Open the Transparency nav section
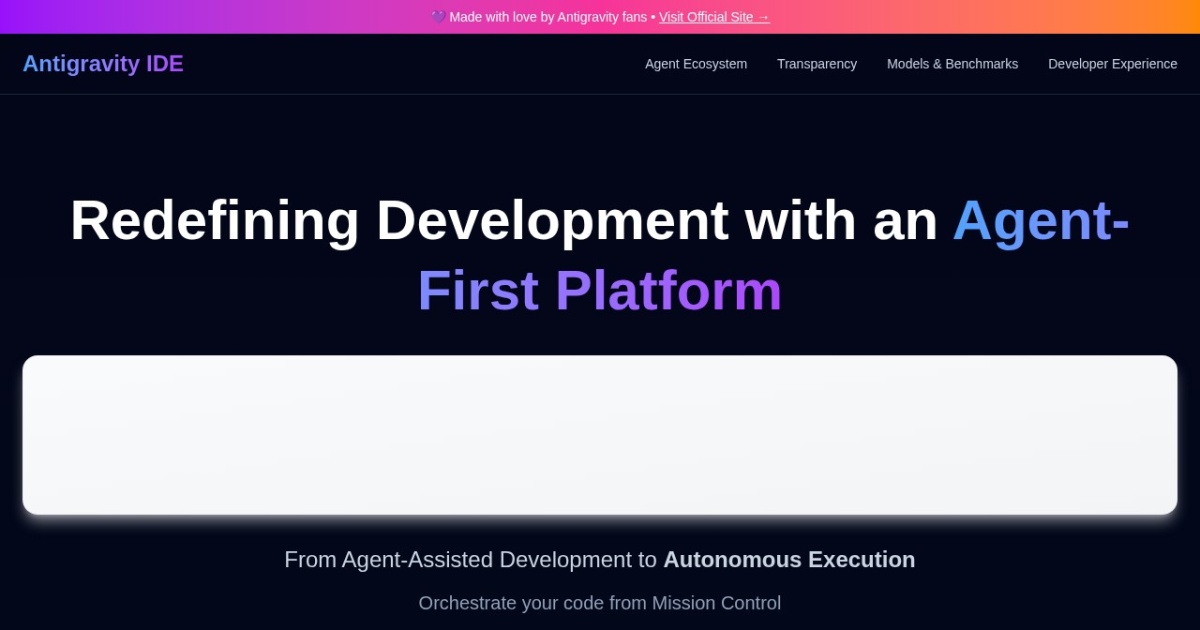 click(x=817, y=64)
